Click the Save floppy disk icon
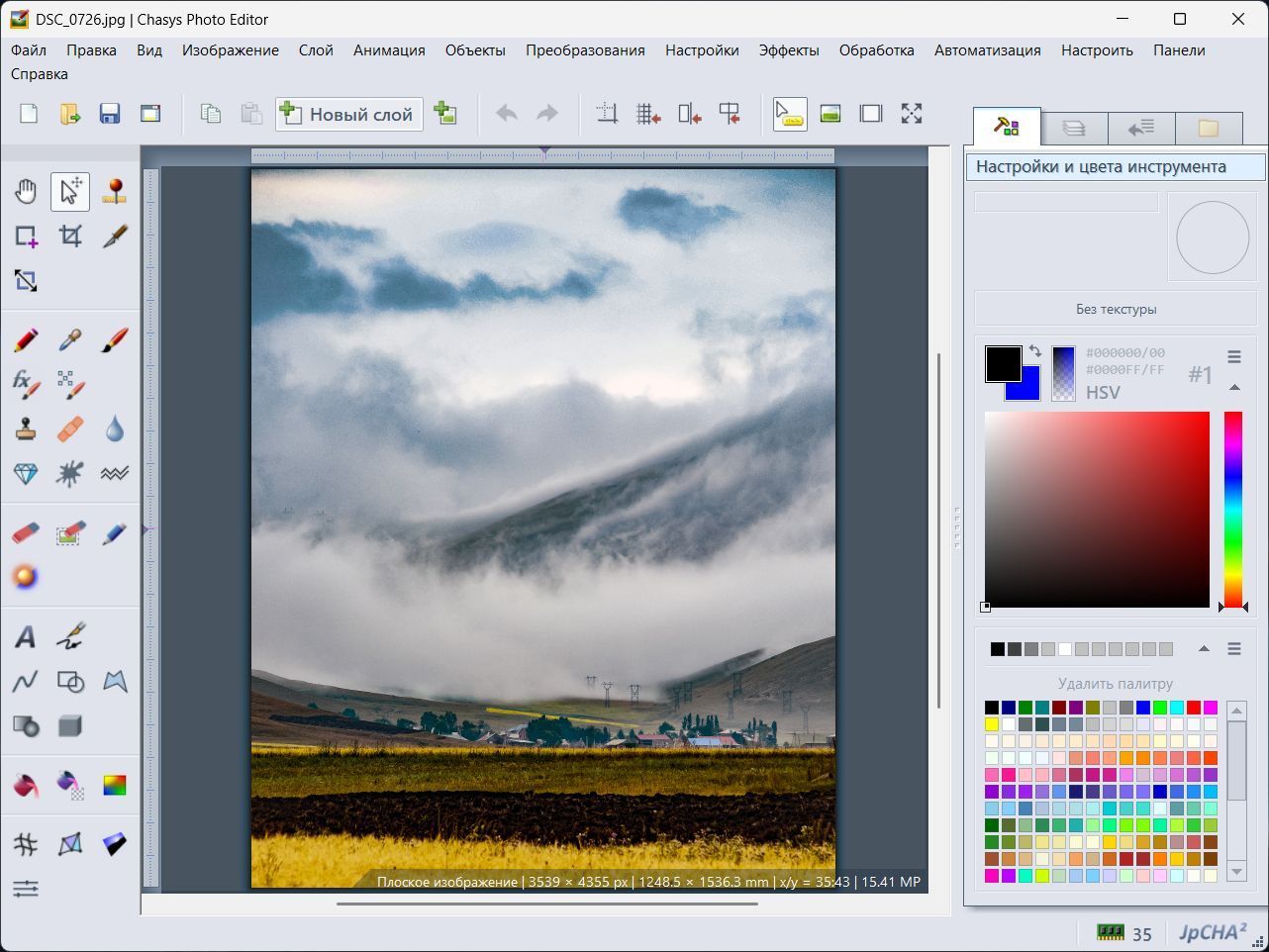The width and height of the screenshot is (1269, 952). coord(110,114)
